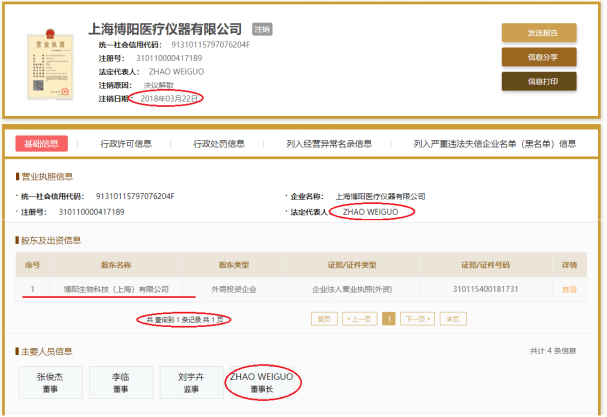Open the 李临 董事 personnel card
Image resolution: width=607 pixels, height=417 pixels.
tap(121, 383)
